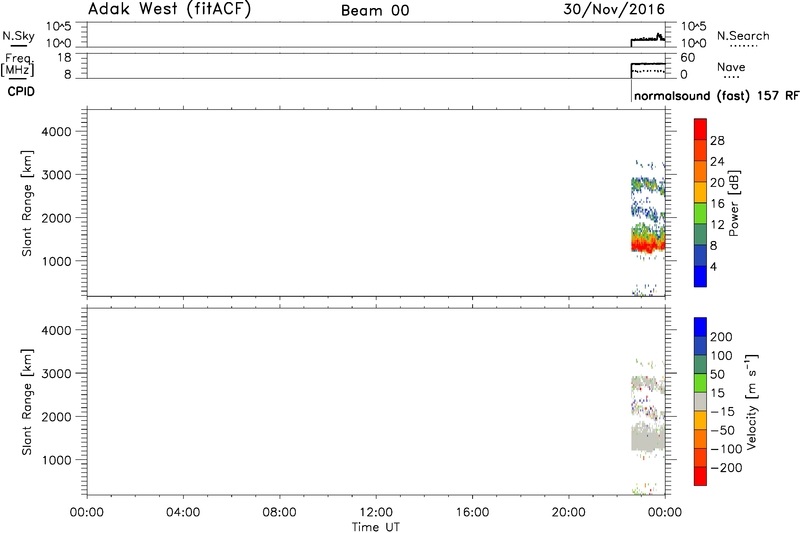800x533 pixels.
Task: Pick Velocity colorbar segment between -200 and -100
Action: (x=700, y=458)
